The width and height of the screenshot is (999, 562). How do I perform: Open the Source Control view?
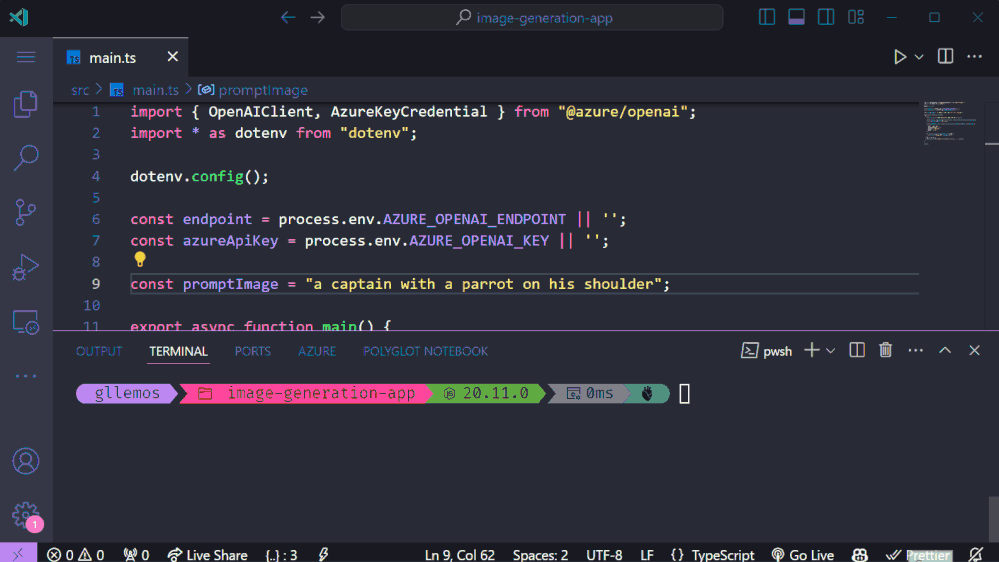(26, 212)
